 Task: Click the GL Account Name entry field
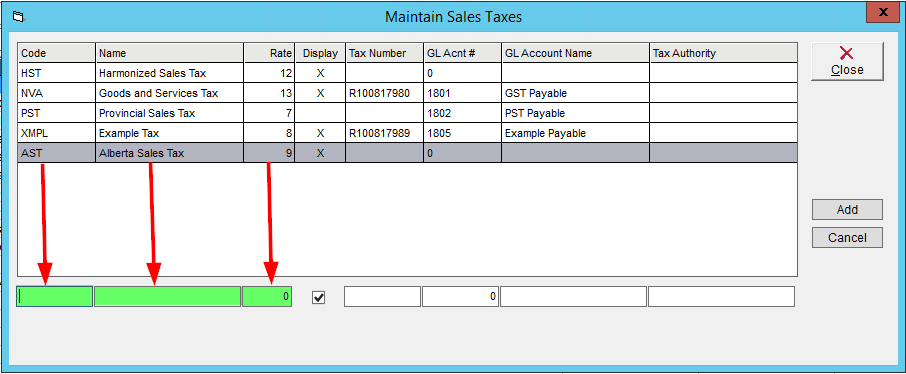(573, 297)
